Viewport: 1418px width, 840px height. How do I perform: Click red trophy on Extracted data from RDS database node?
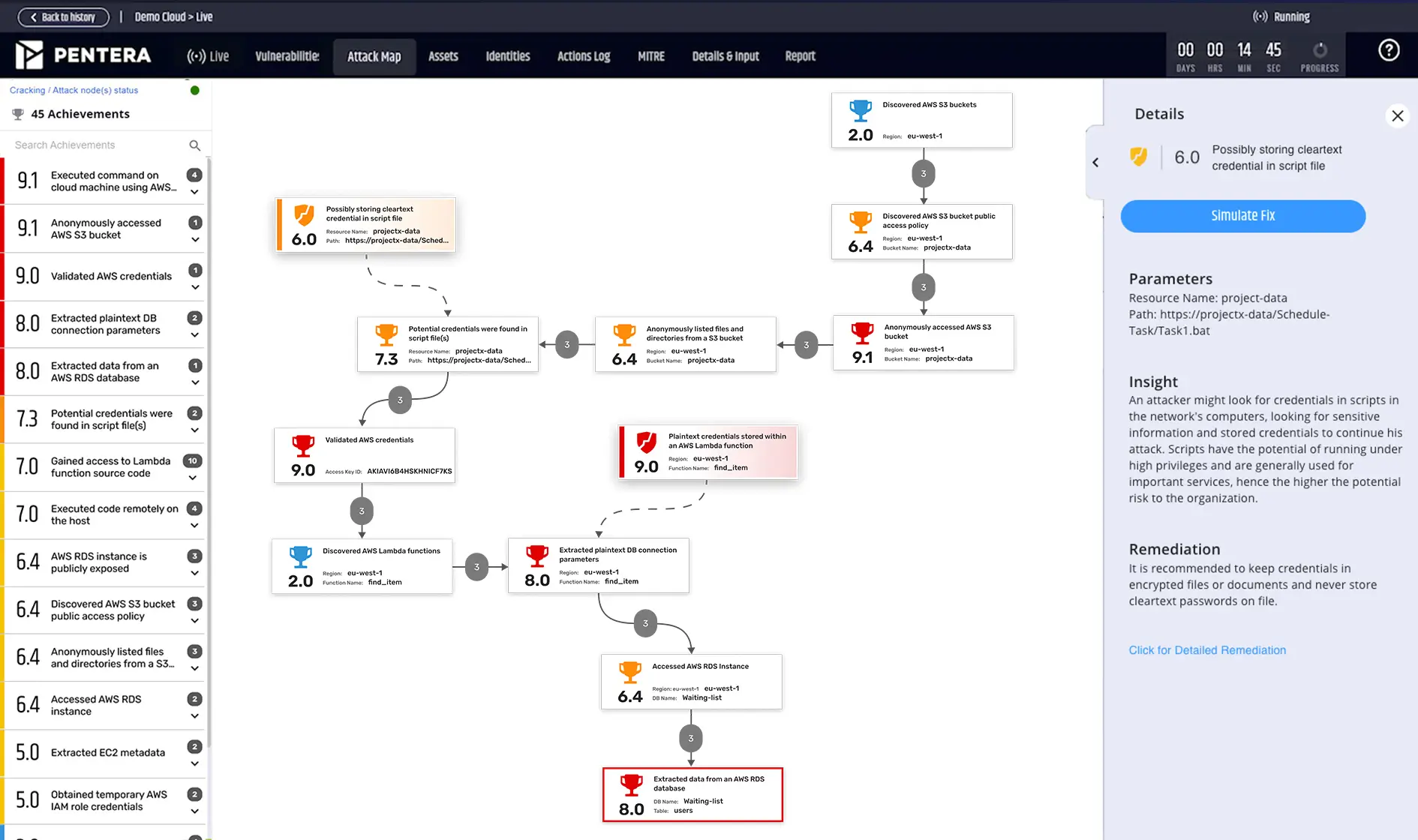click(x=632, y=784)
